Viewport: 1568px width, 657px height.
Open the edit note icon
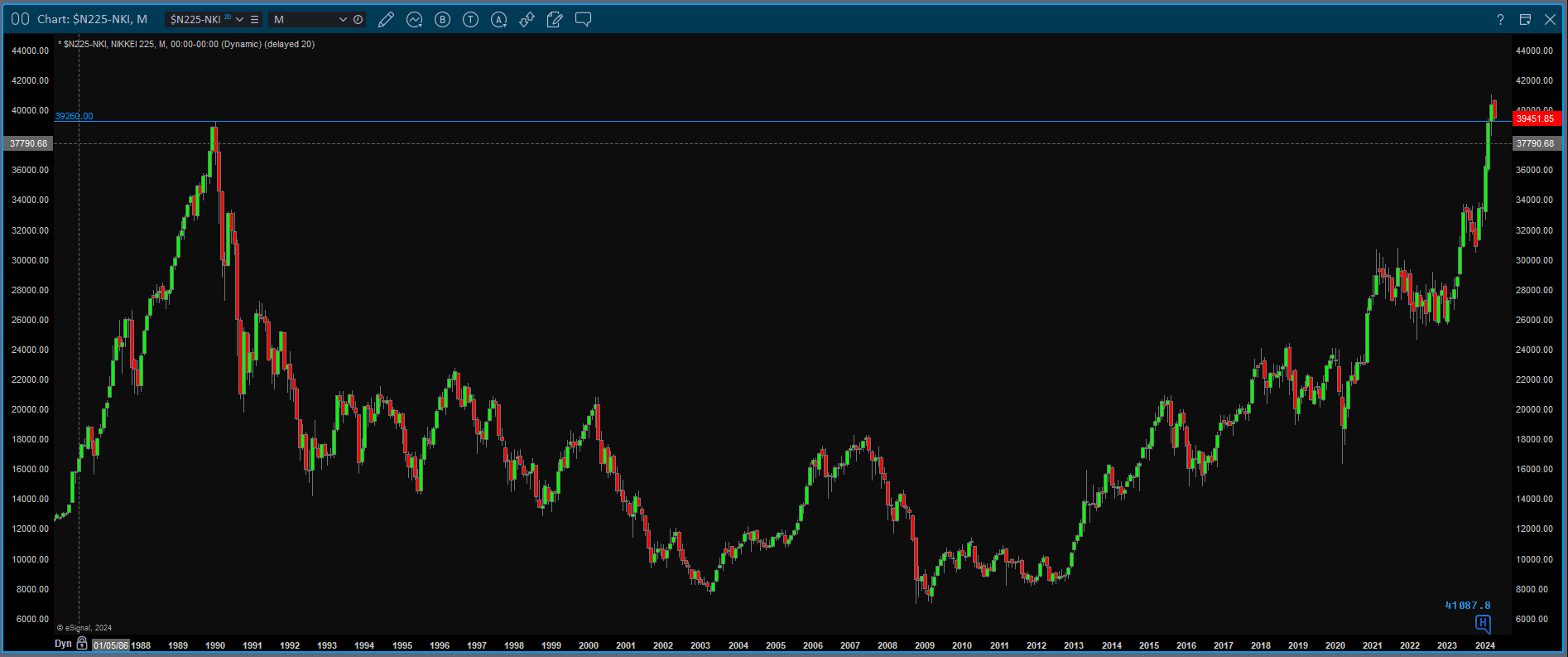click(555, 20)
